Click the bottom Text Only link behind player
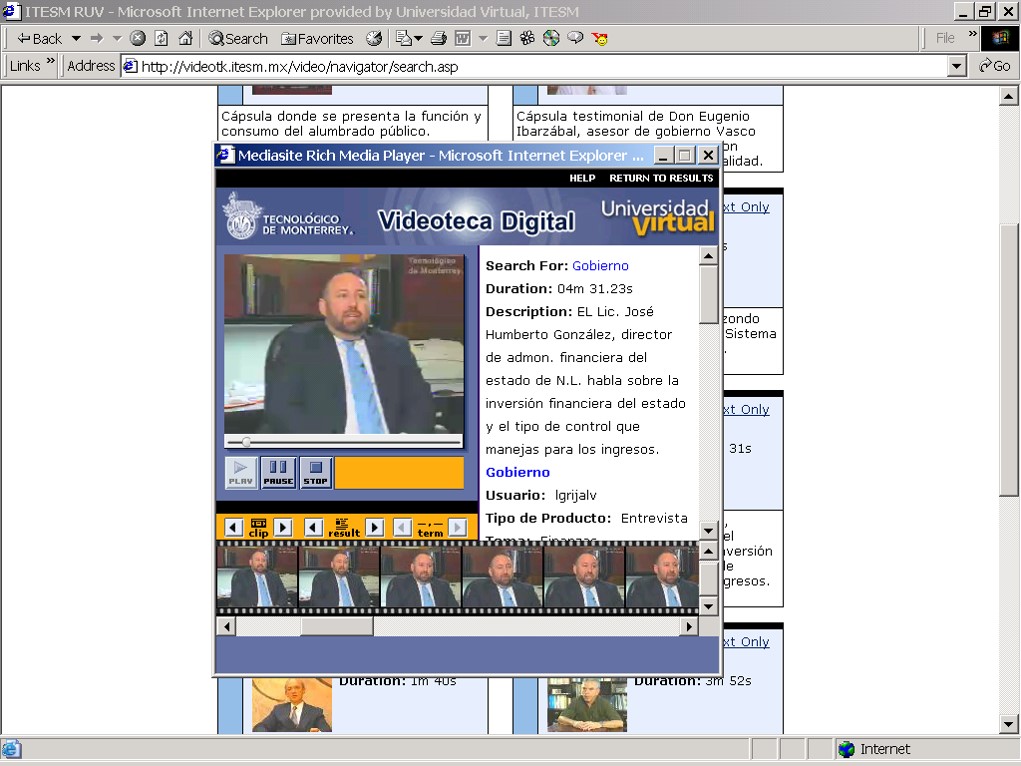 click(746, 642)
